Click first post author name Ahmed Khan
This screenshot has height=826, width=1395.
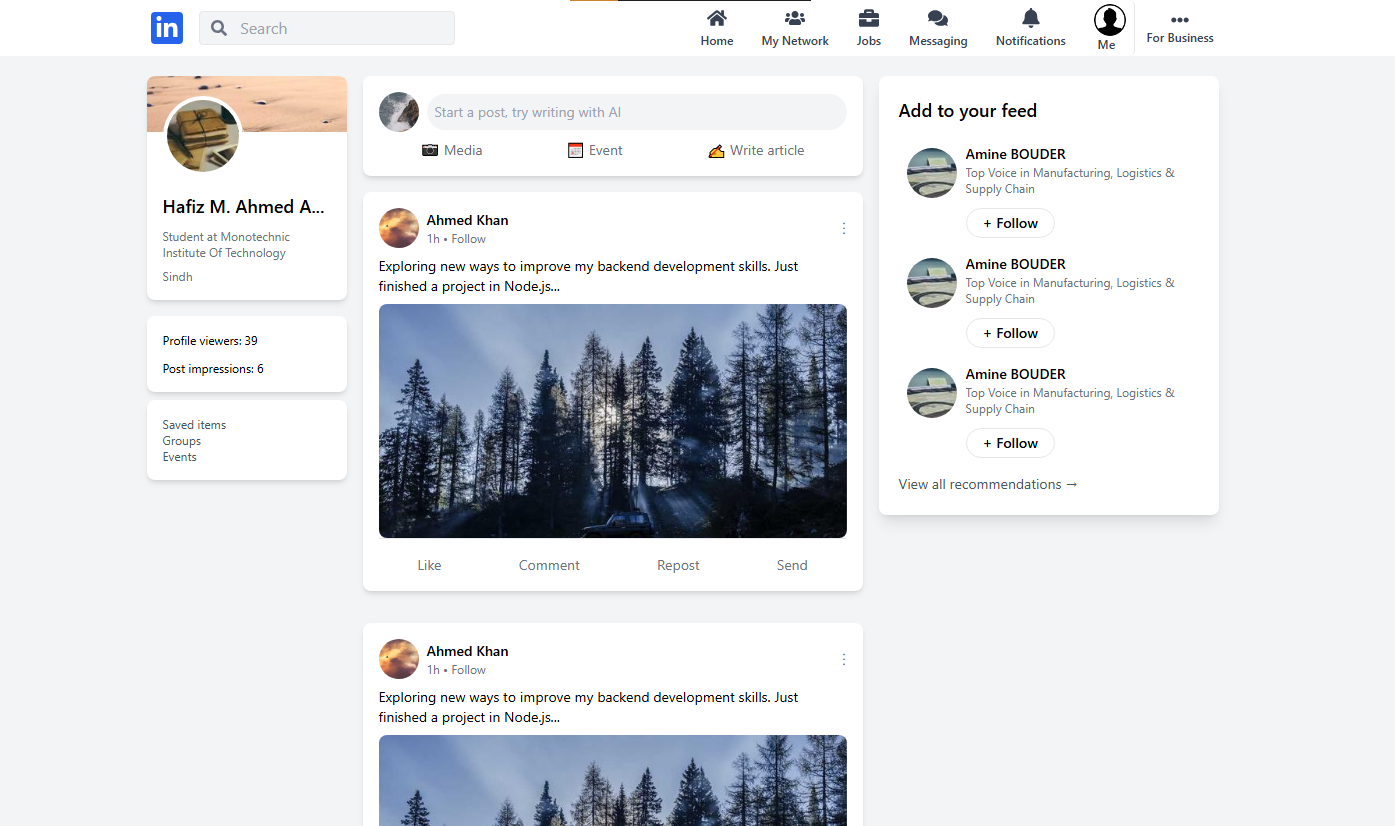click(467, 220)
